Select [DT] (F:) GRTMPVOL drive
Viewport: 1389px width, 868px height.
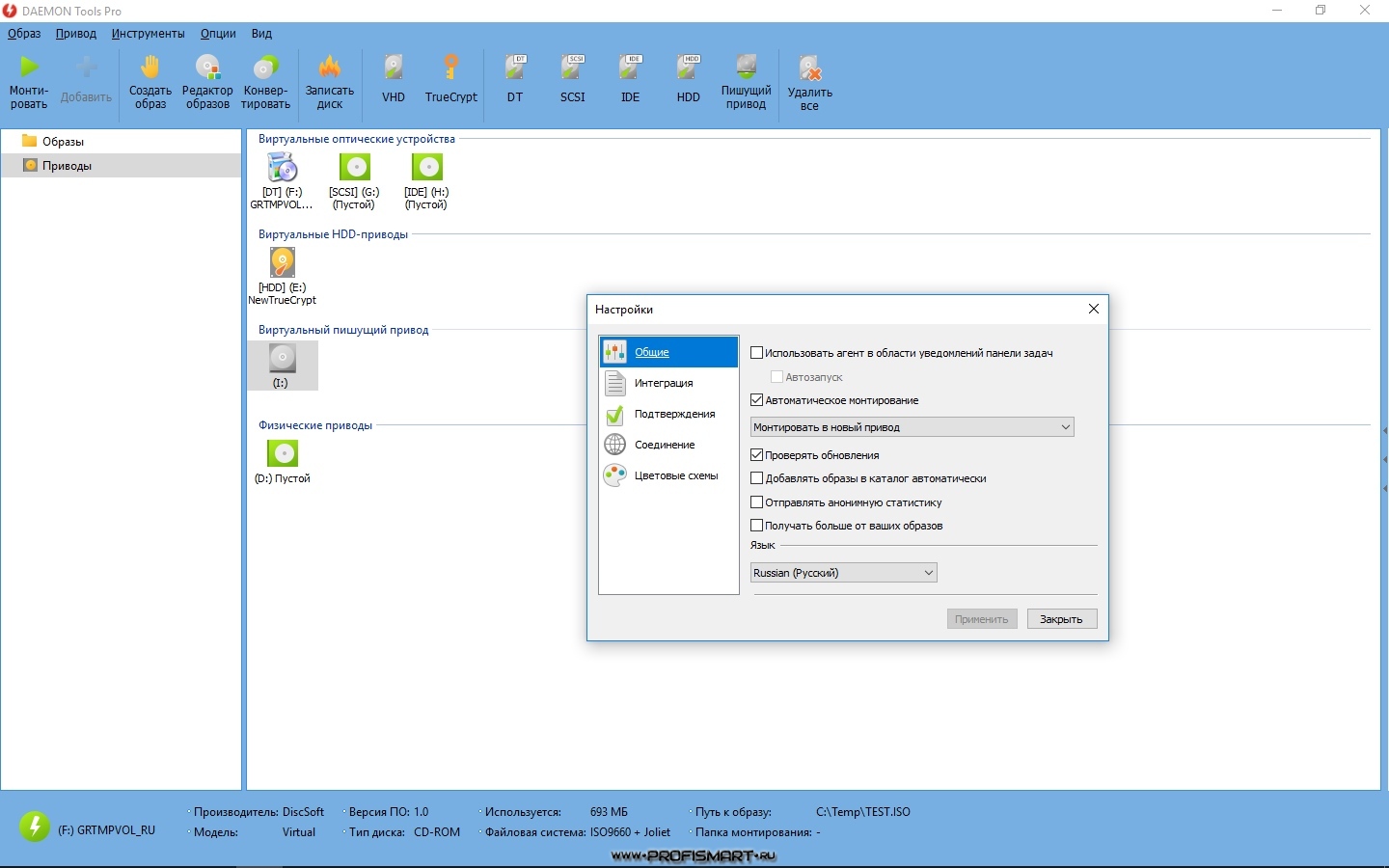(x=282, y=180)
